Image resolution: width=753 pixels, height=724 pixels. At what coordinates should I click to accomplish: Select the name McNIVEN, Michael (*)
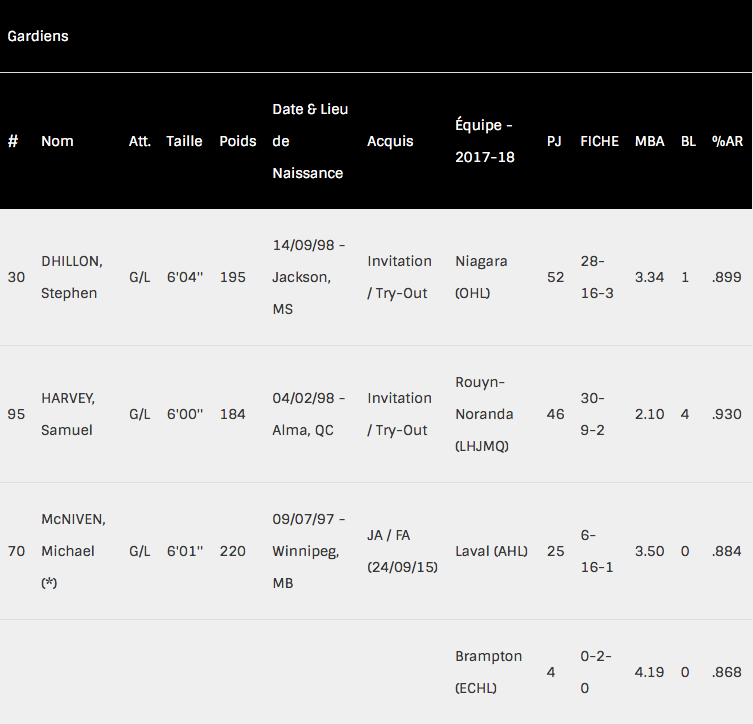click(73, 551)
